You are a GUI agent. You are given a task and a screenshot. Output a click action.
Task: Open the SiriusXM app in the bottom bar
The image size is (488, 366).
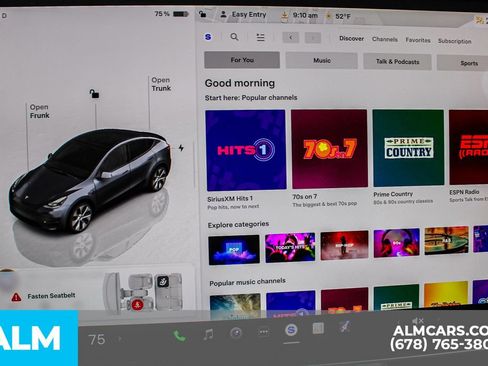click(291, 330)
